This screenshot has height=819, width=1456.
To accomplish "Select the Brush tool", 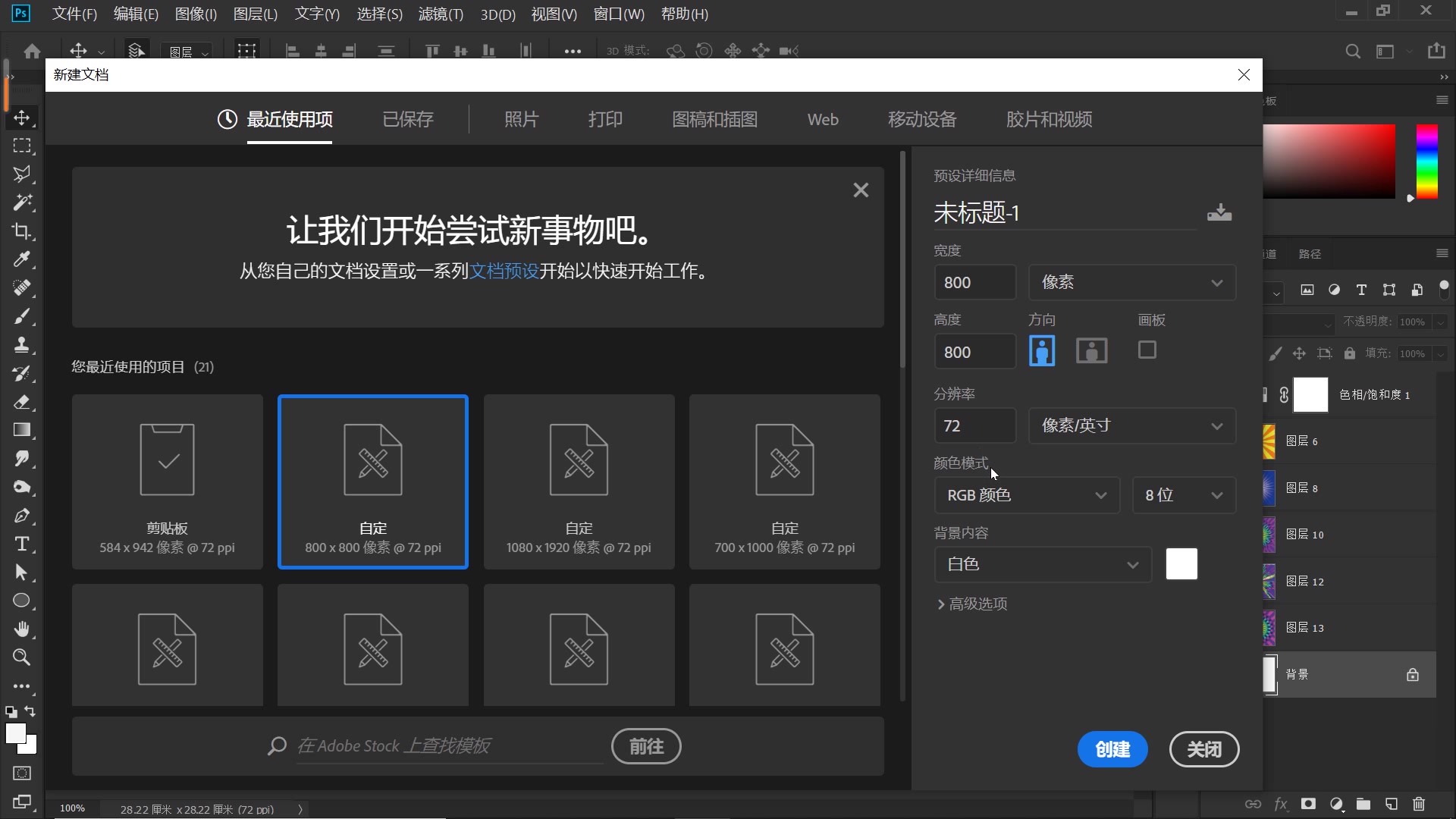I will click(21, 316).
